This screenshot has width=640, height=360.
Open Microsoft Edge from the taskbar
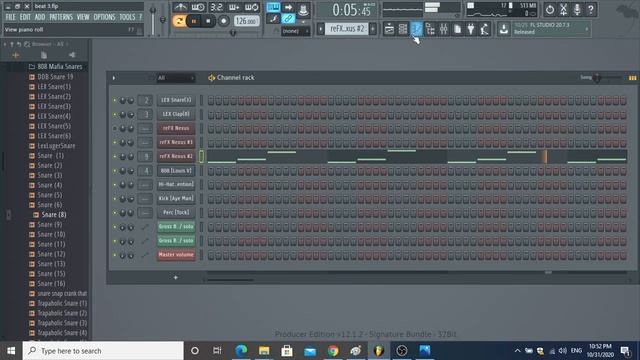click(241, 351)
